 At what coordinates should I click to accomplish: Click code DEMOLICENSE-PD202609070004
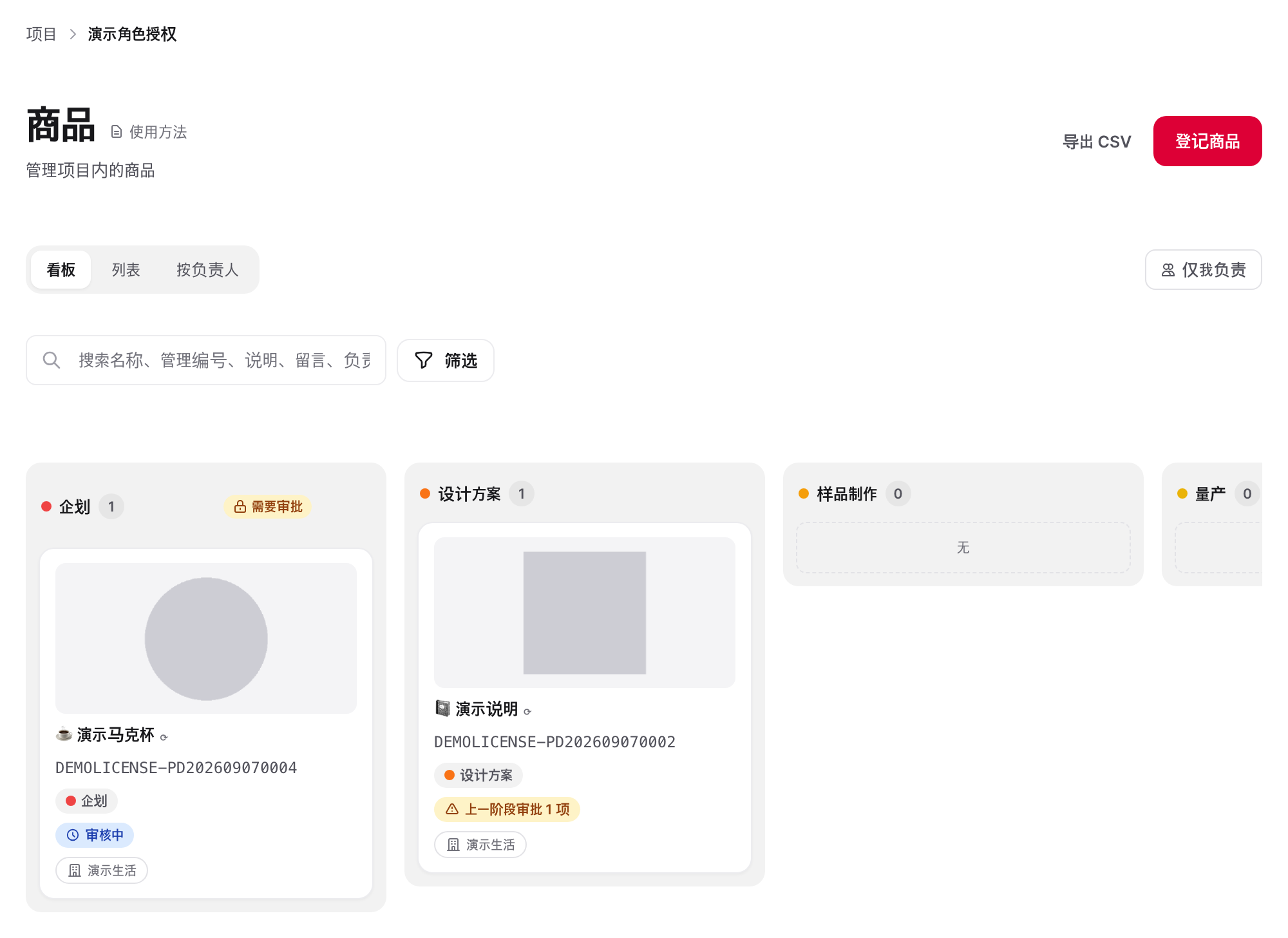176,768
